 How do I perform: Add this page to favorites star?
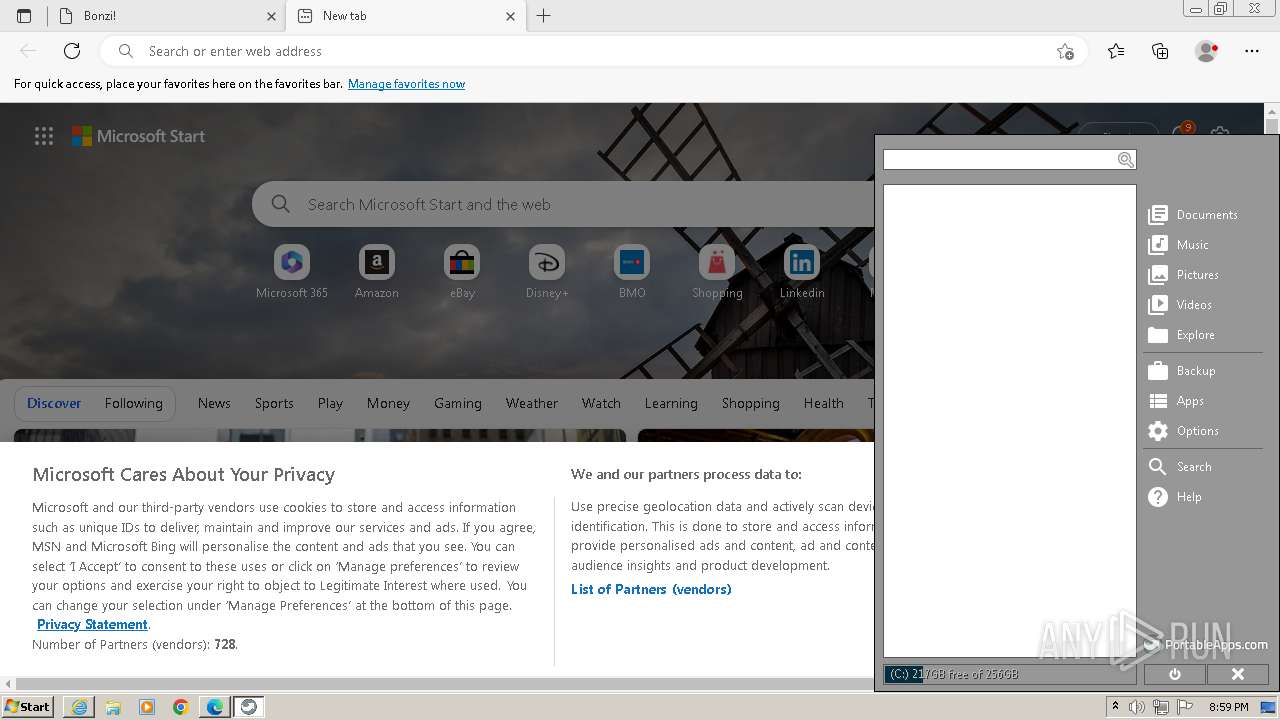click(x=1066, y=51)
